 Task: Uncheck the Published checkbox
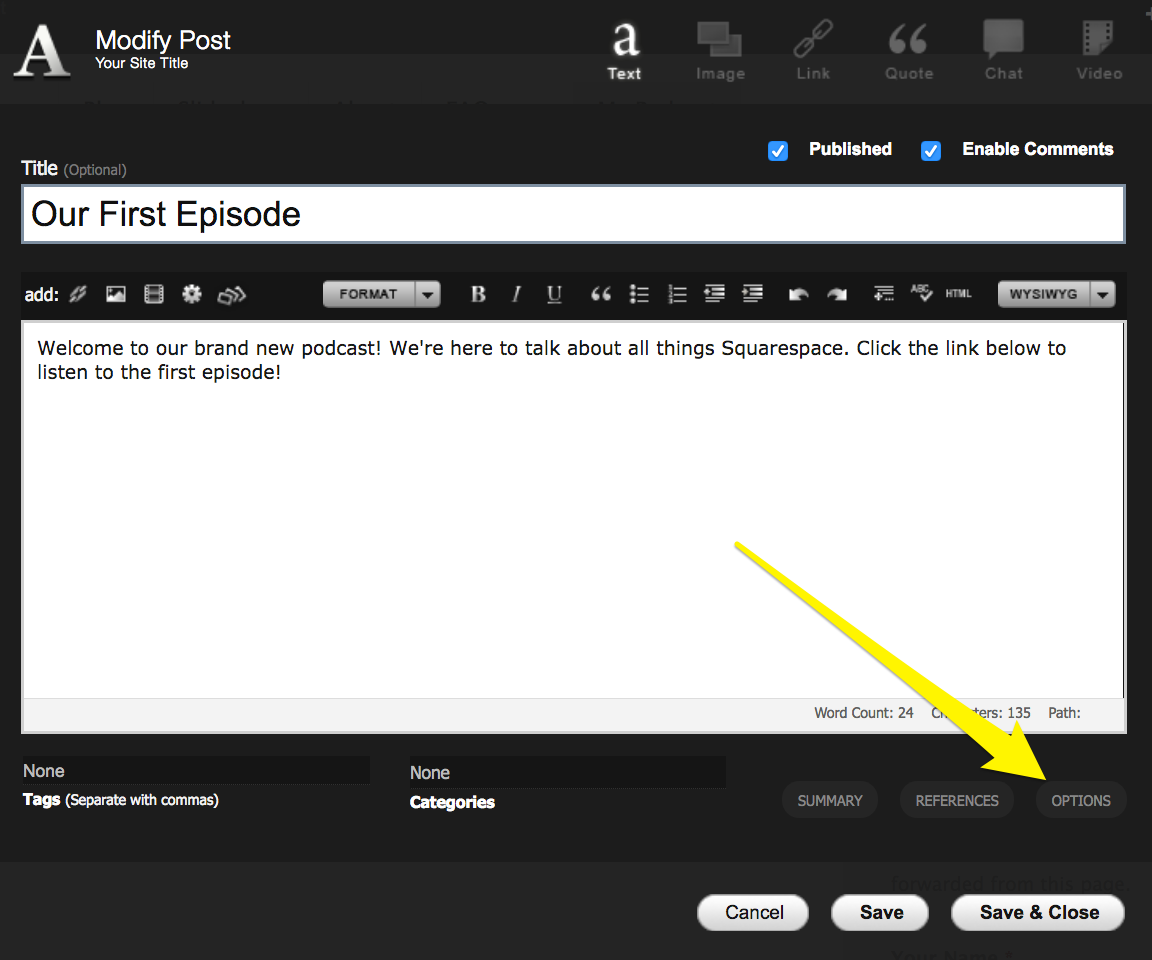(x=778, y=151)
